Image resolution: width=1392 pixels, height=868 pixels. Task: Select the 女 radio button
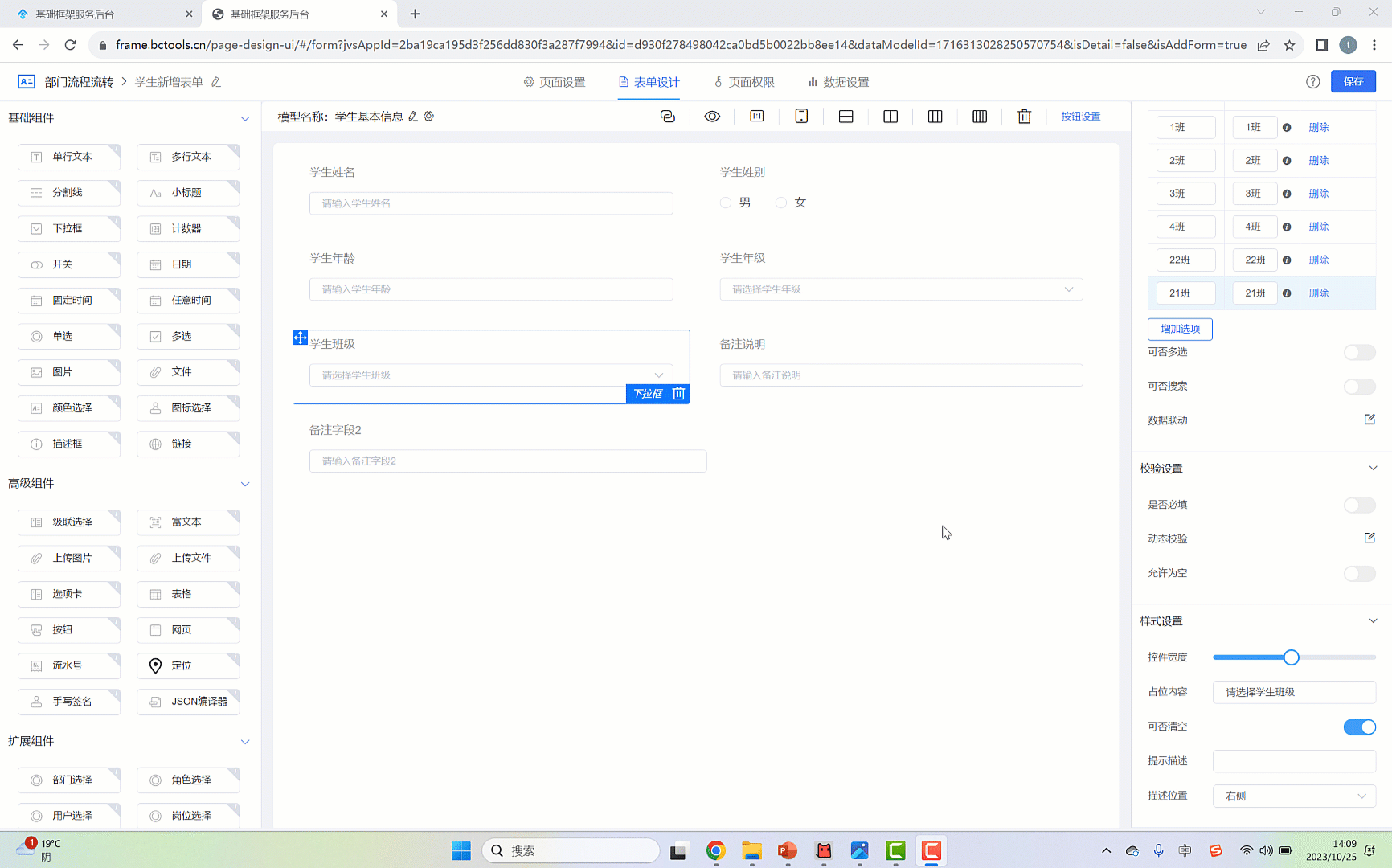coord(781,203)
